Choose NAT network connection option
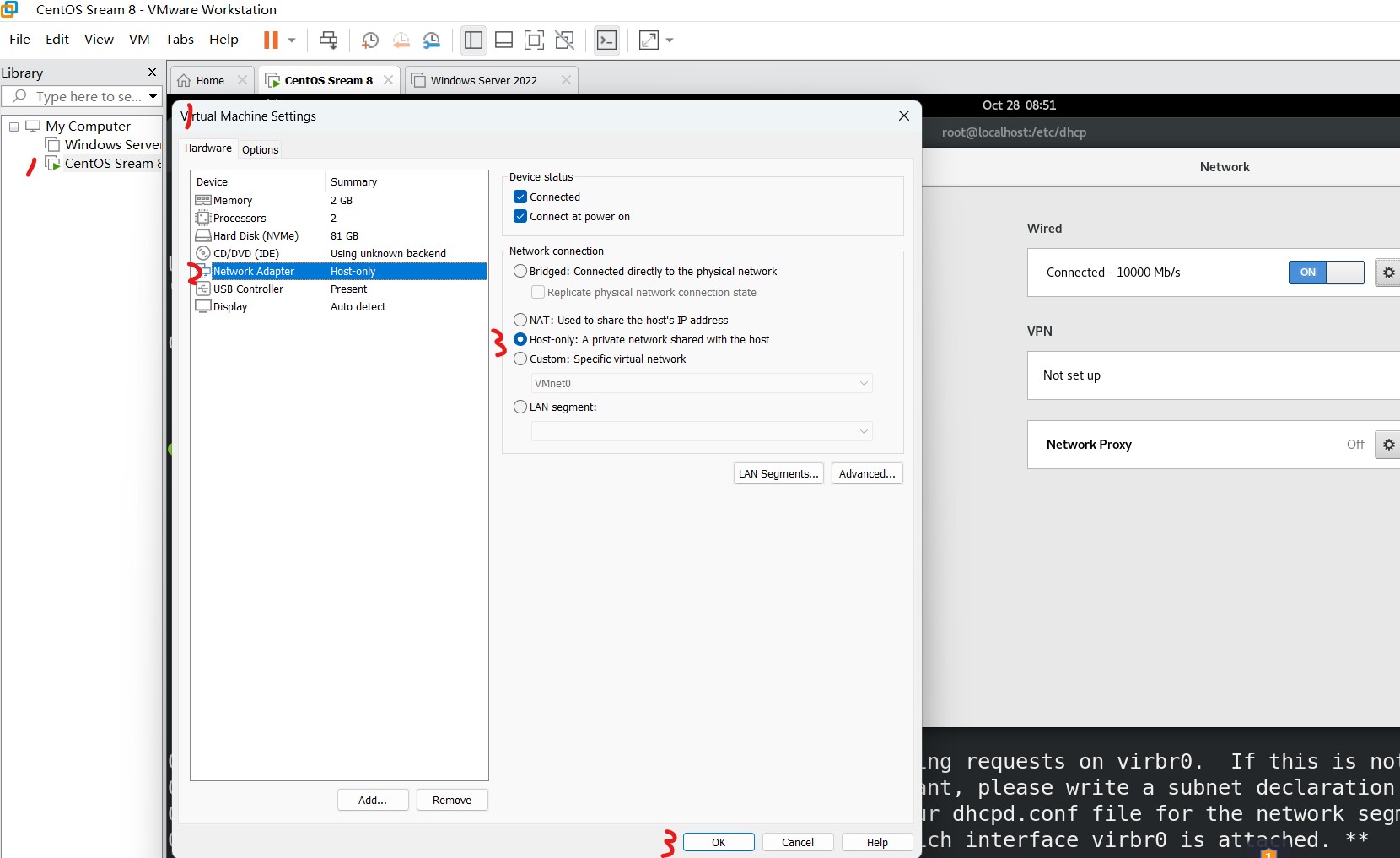The width and height of the screenshot is (1400, 858). pyautogui.click(x=520, y=321)
